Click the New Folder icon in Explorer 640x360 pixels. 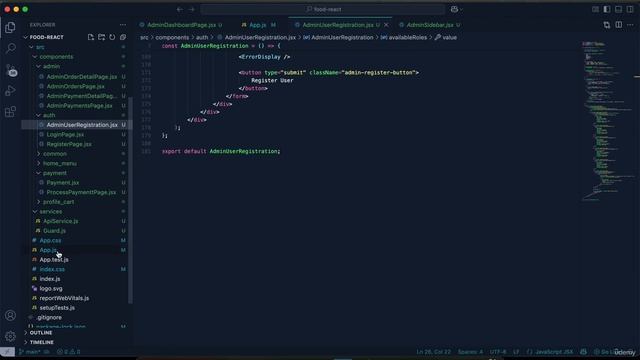[101, 37]
